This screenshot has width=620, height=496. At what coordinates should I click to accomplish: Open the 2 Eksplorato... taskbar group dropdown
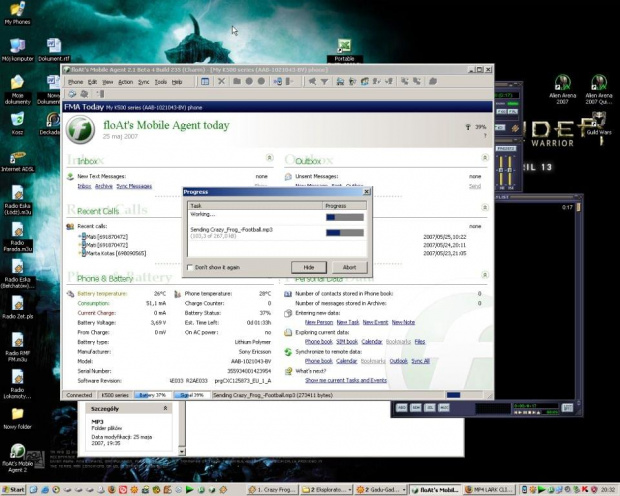(x=350, y=490)
